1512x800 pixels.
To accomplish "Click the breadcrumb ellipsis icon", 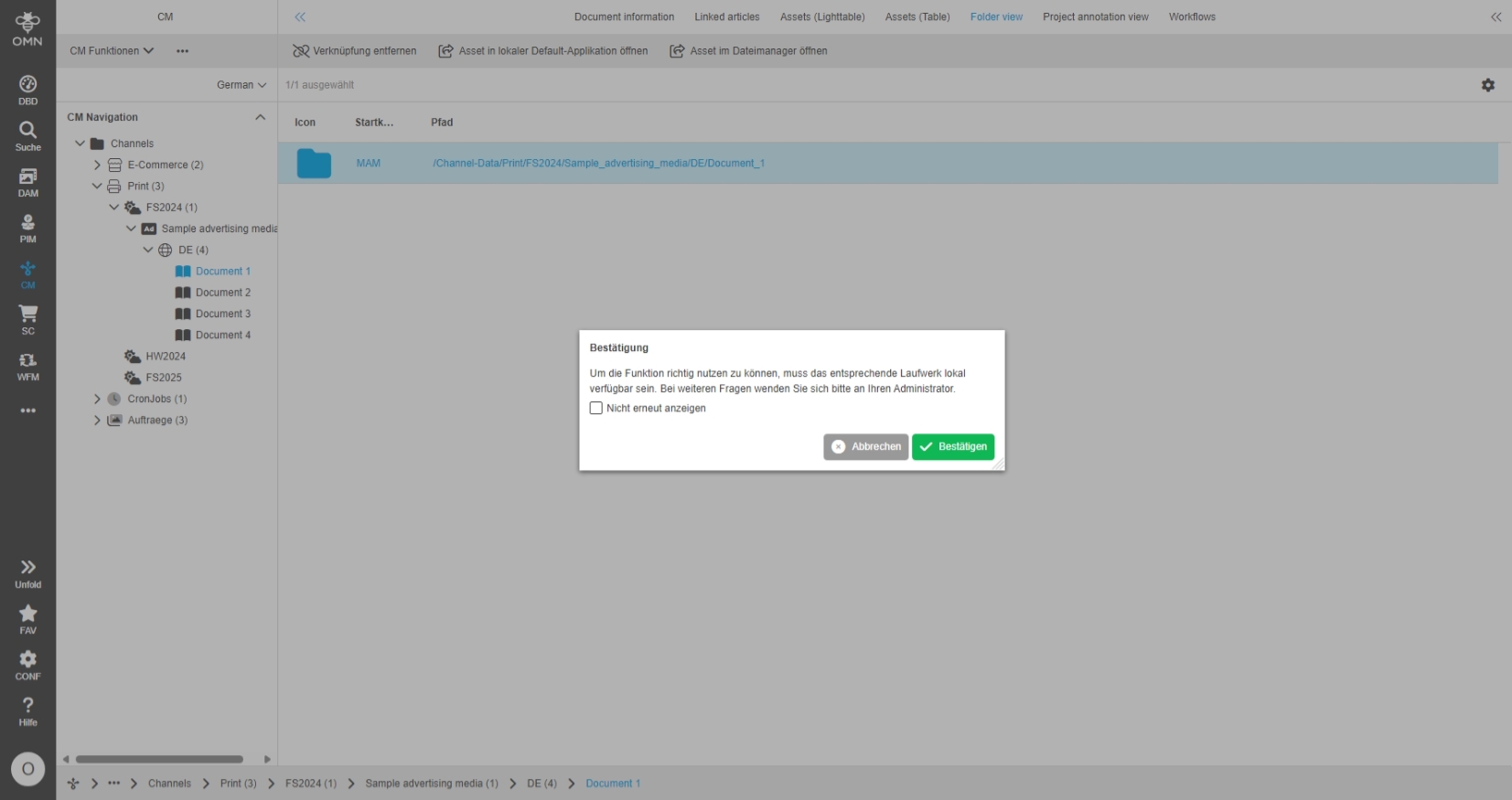I will [x=113, y=784].
